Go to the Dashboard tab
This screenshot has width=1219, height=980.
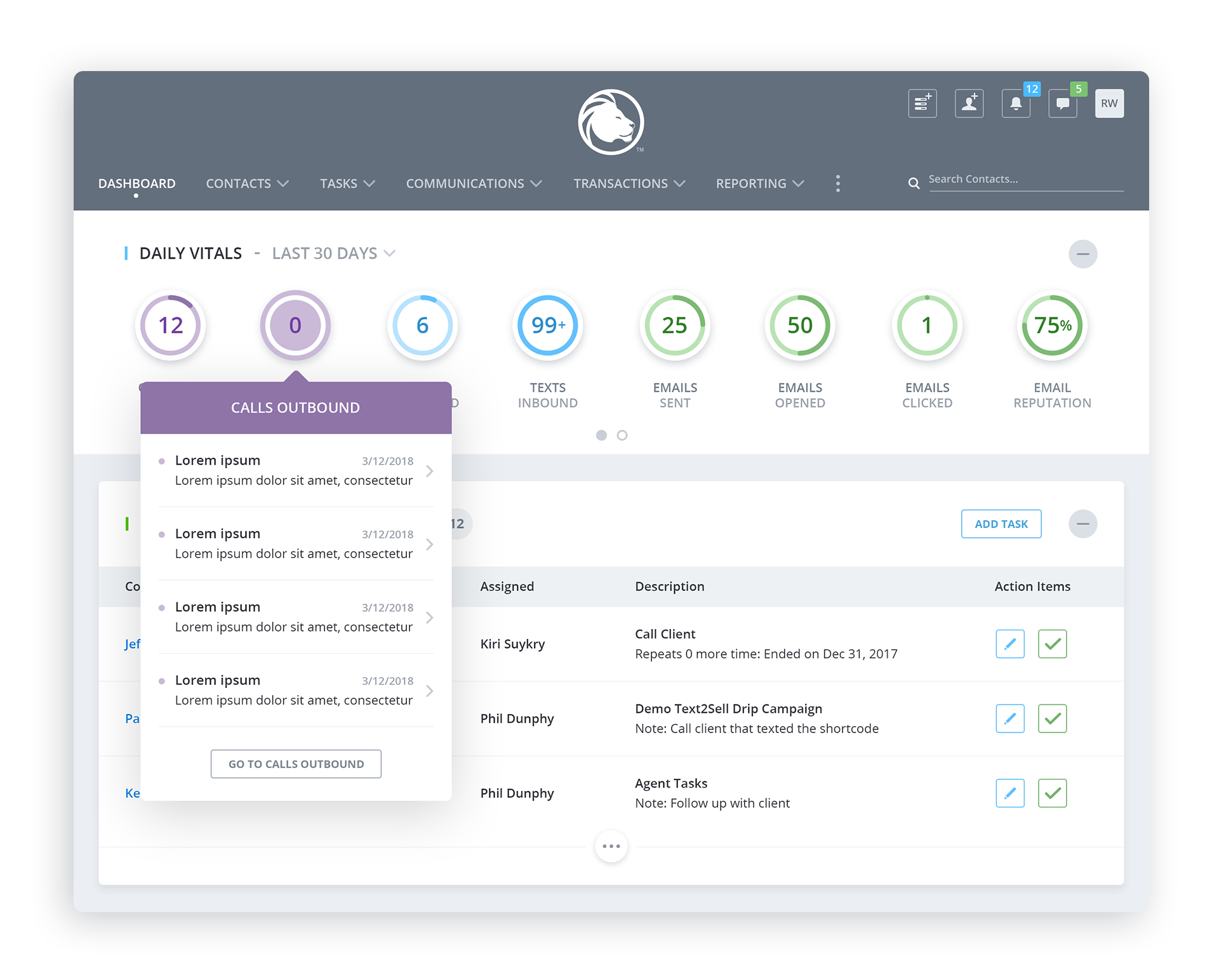pyautogui.click(x=137, y=183)
